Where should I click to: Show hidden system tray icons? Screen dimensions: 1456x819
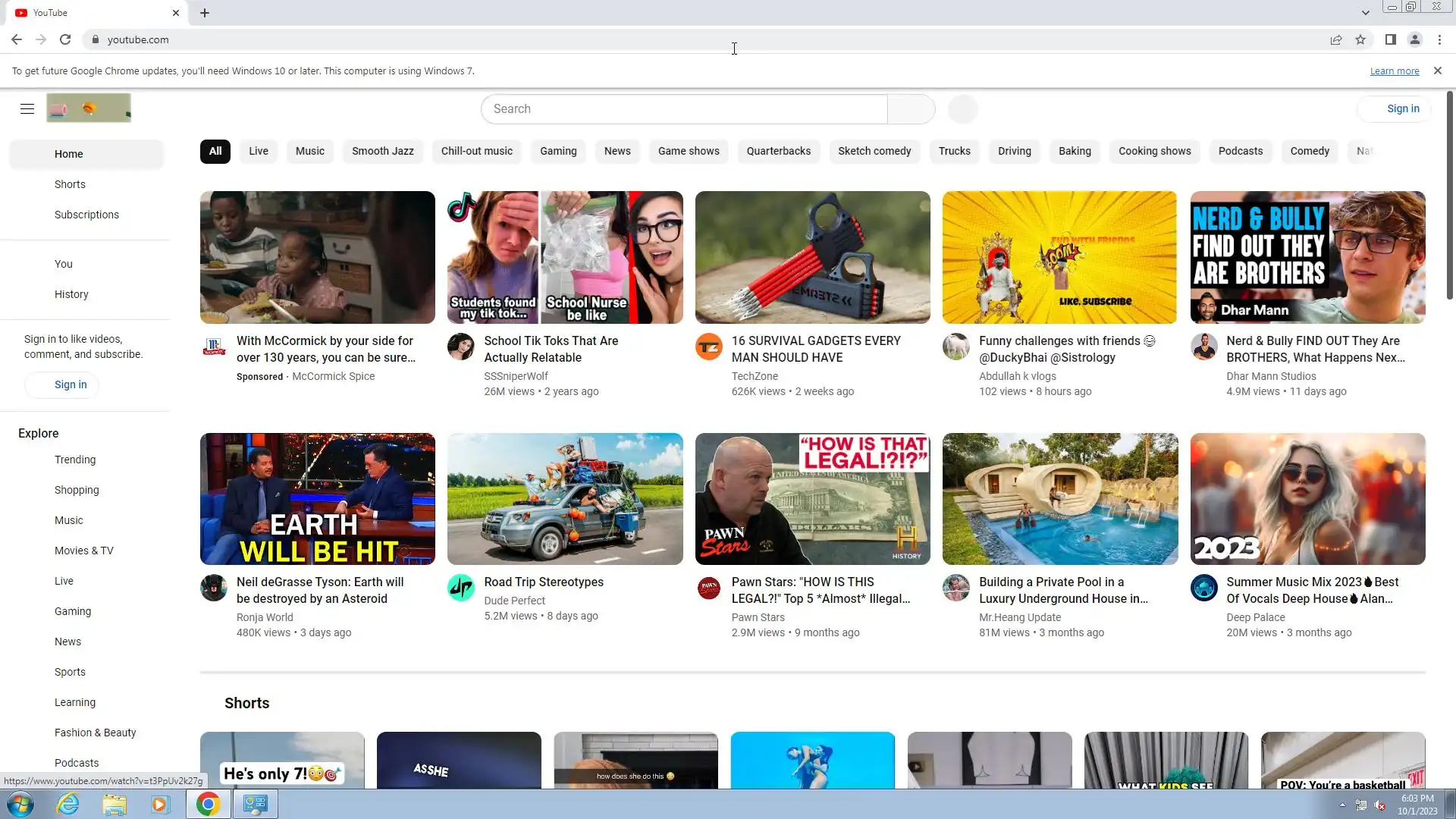point(1342,805)
